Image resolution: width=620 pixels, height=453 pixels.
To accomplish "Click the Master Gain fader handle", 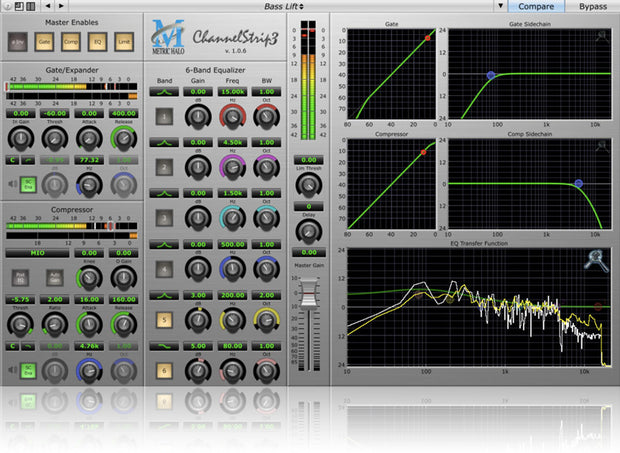I will [x=309, y=294].
